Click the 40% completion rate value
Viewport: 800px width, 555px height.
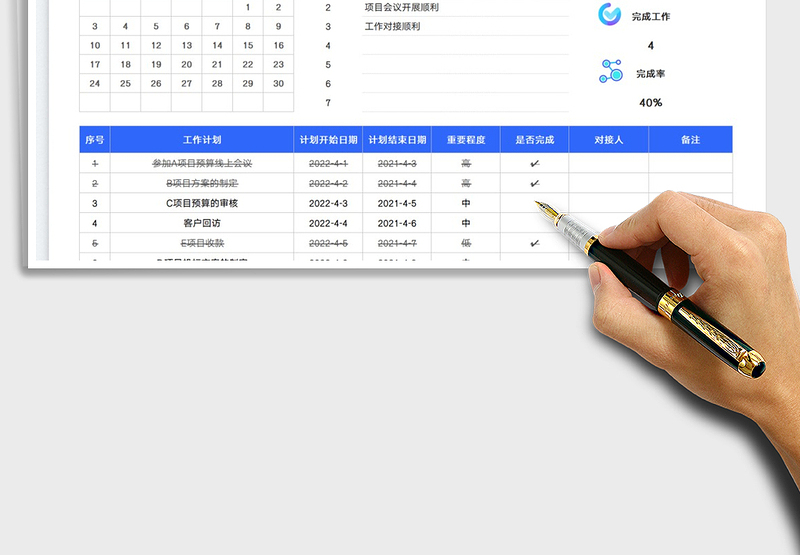pos(650,102)
